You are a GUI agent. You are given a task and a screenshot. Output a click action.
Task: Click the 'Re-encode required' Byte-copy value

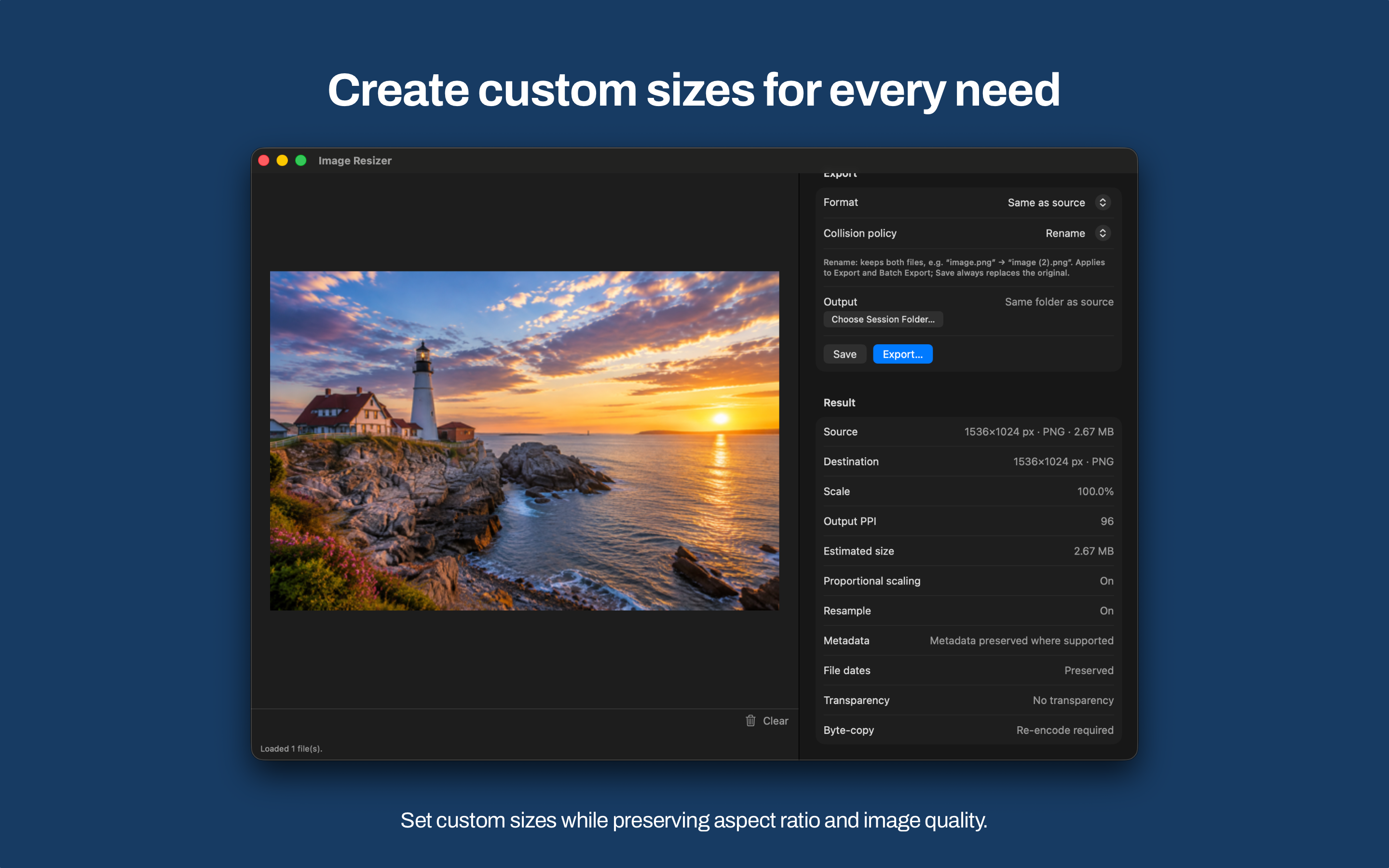[x=1065, y=730]
